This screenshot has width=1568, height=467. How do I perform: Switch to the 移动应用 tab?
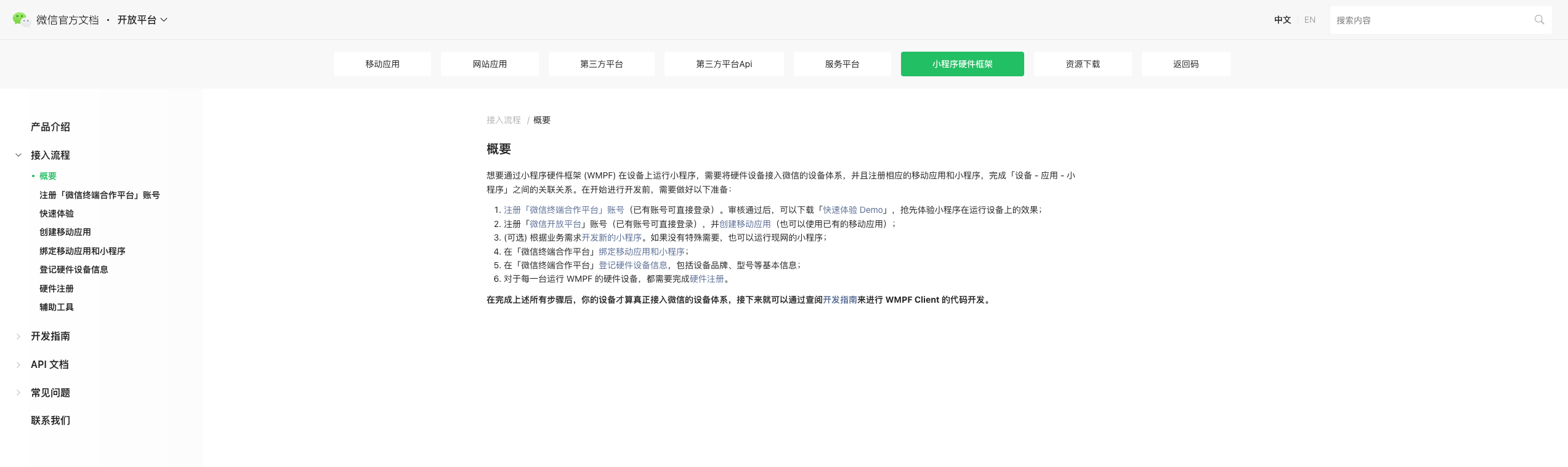coord(382,64)
